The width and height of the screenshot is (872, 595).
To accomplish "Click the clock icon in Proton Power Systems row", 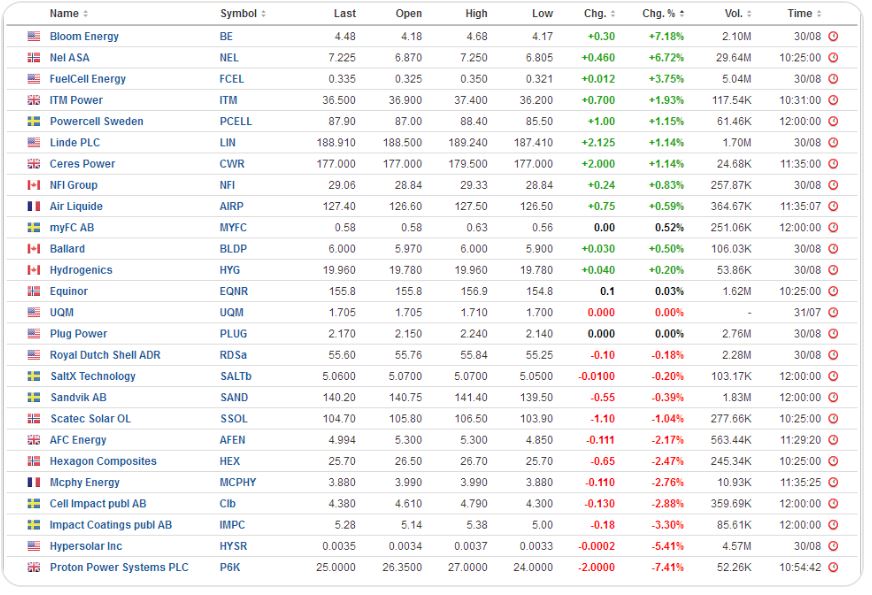I will [x=833, y=568].
